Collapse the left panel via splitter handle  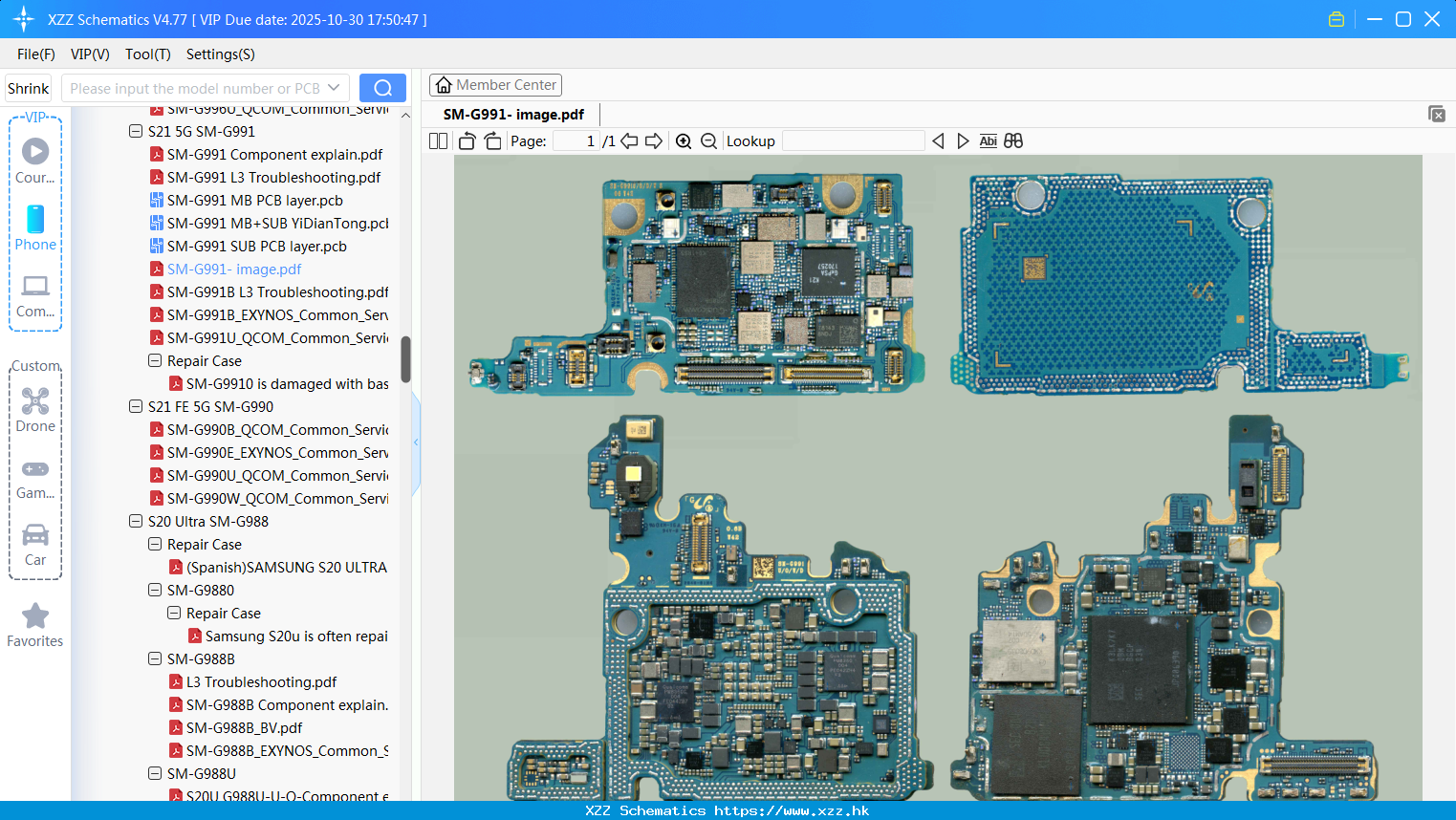click(416, 442)
